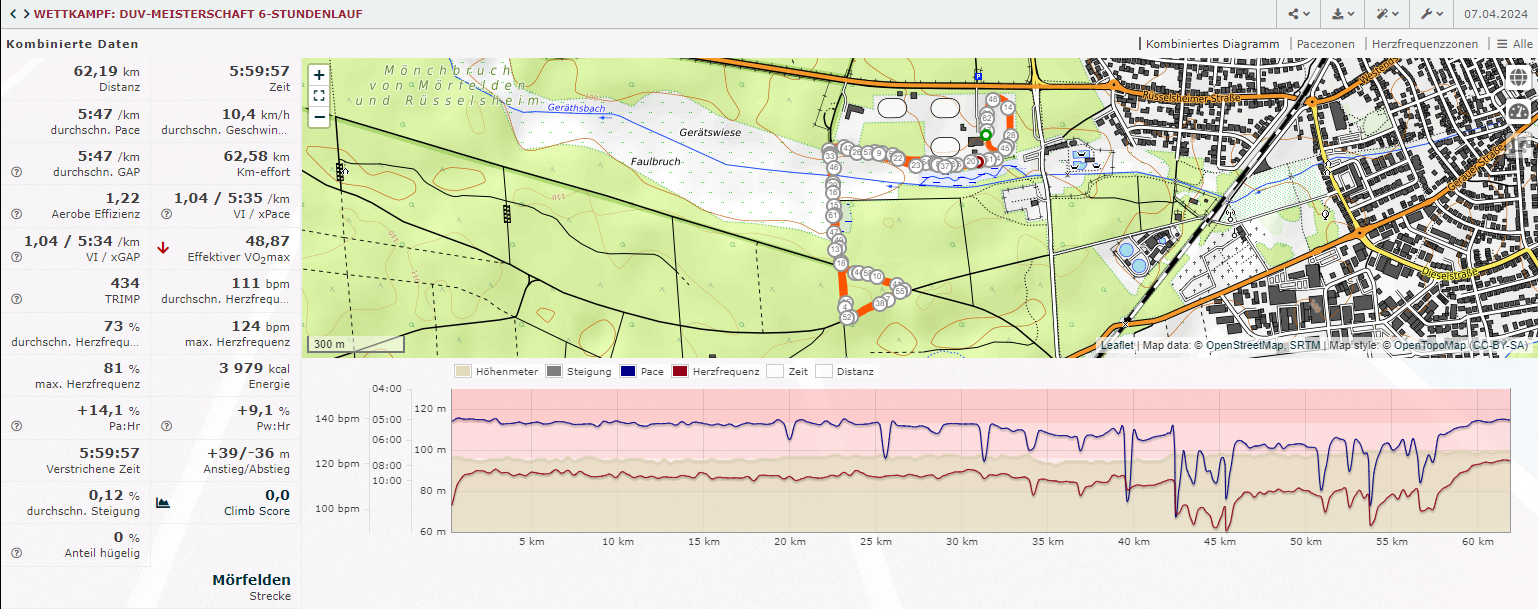Image resolution: width=1538 pixels, height=609 pixels.
Task: Click help icon beside TRIMP
Action: (x=16, y=299)
